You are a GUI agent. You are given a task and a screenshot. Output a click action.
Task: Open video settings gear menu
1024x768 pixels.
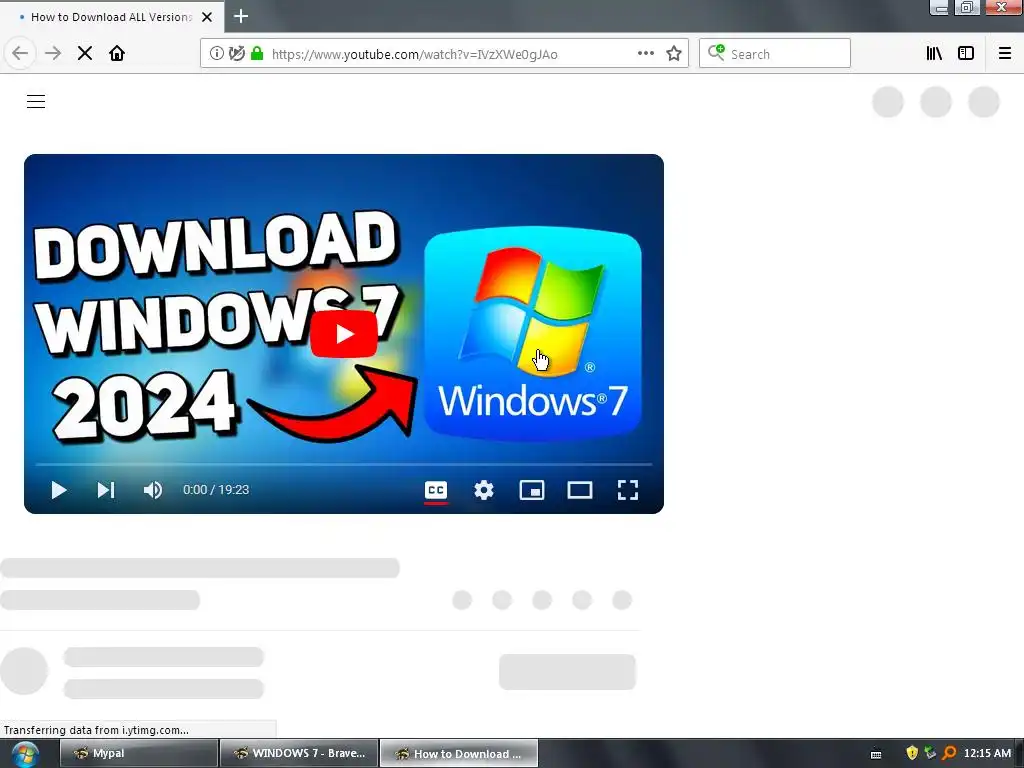click(484, 490)
